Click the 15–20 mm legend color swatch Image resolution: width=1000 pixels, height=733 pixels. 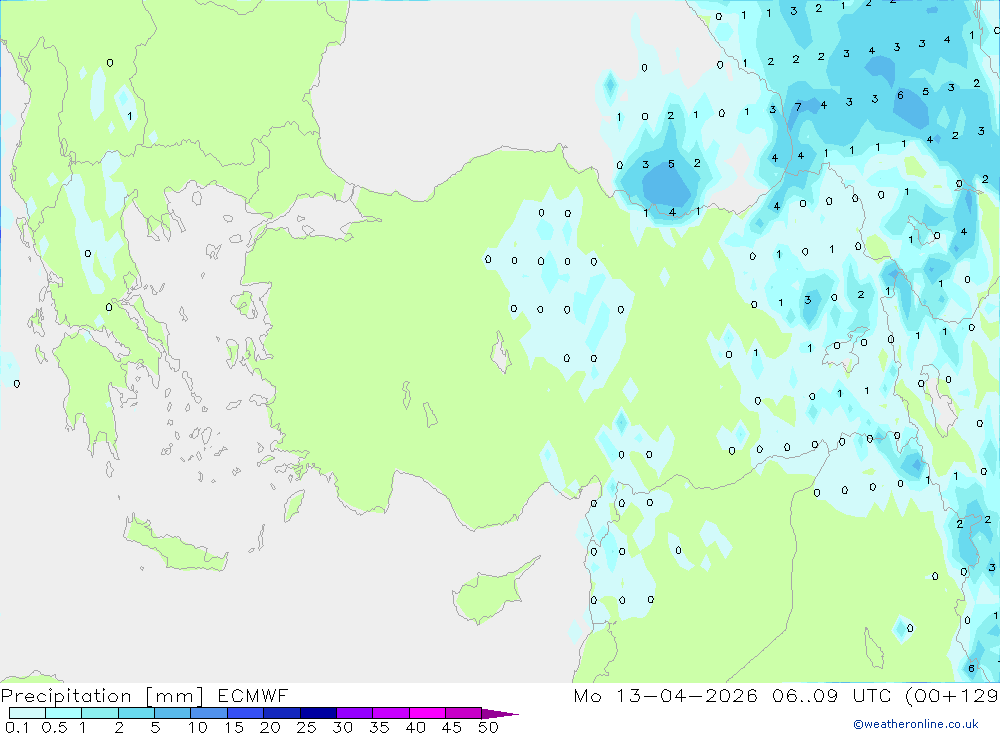pyautogui.click(x=245, y=713)
